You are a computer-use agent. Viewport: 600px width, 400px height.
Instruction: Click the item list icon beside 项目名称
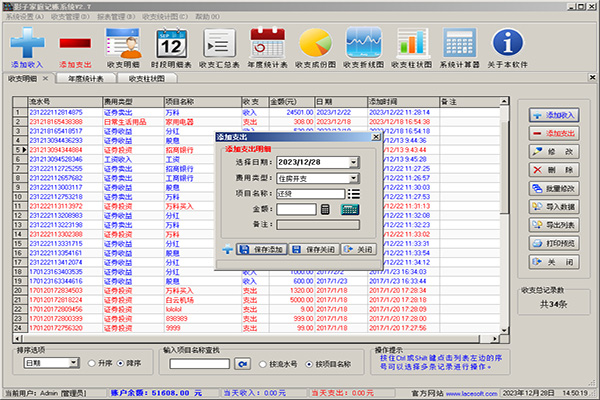click(x=354, y=194)
